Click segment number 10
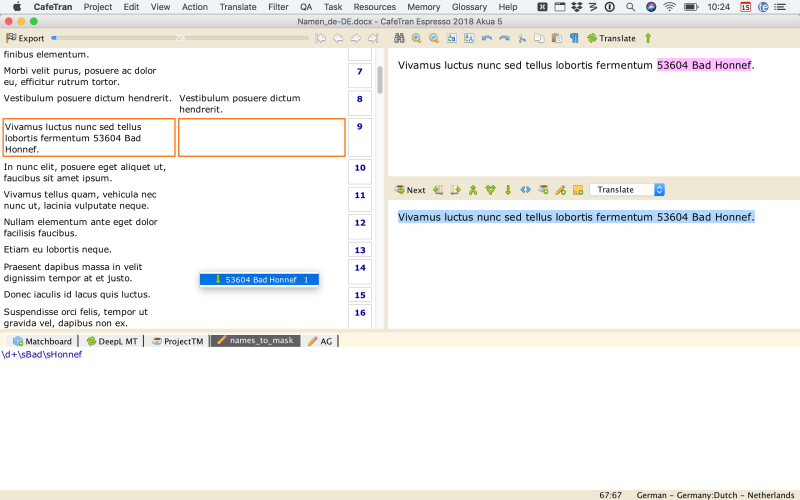Viewport: 800px width, 500px height. click(360, 172)
